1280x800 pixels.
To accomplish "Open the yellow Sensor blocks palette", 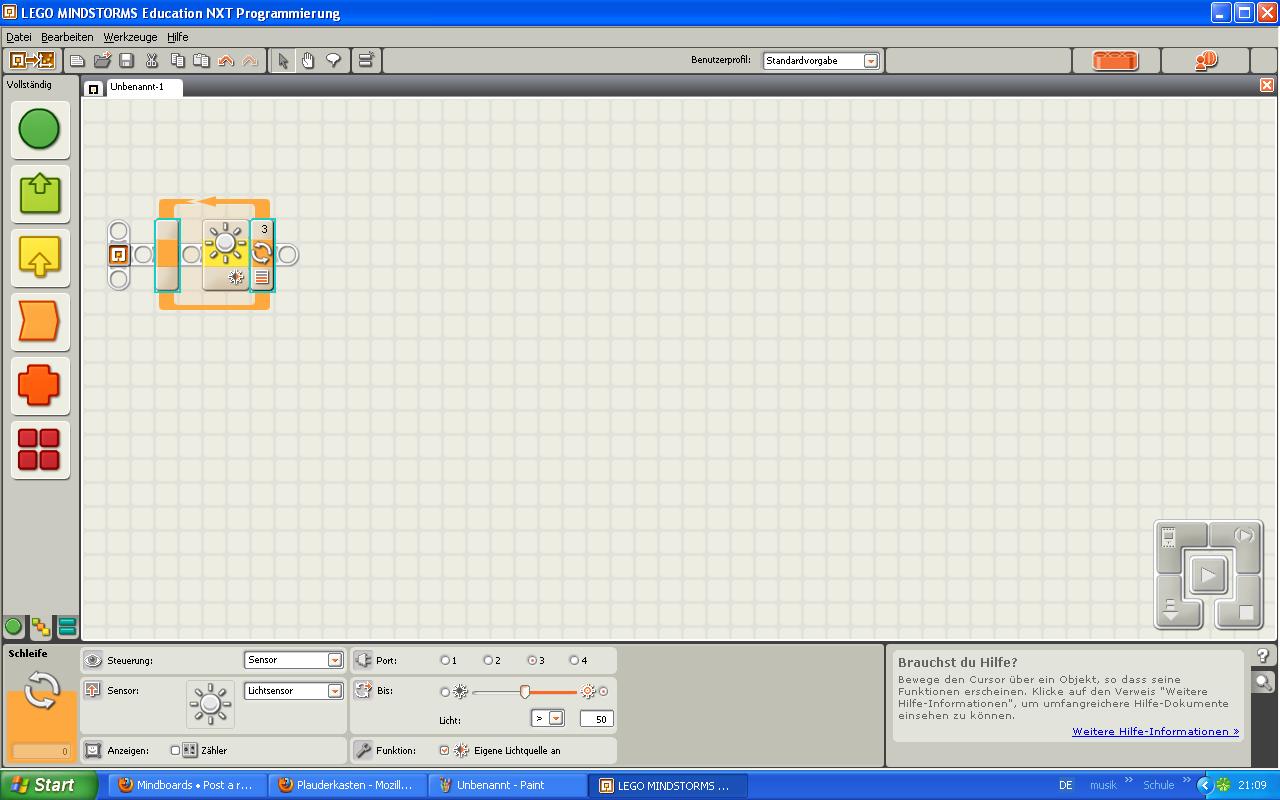I will (x=40, y=258).
